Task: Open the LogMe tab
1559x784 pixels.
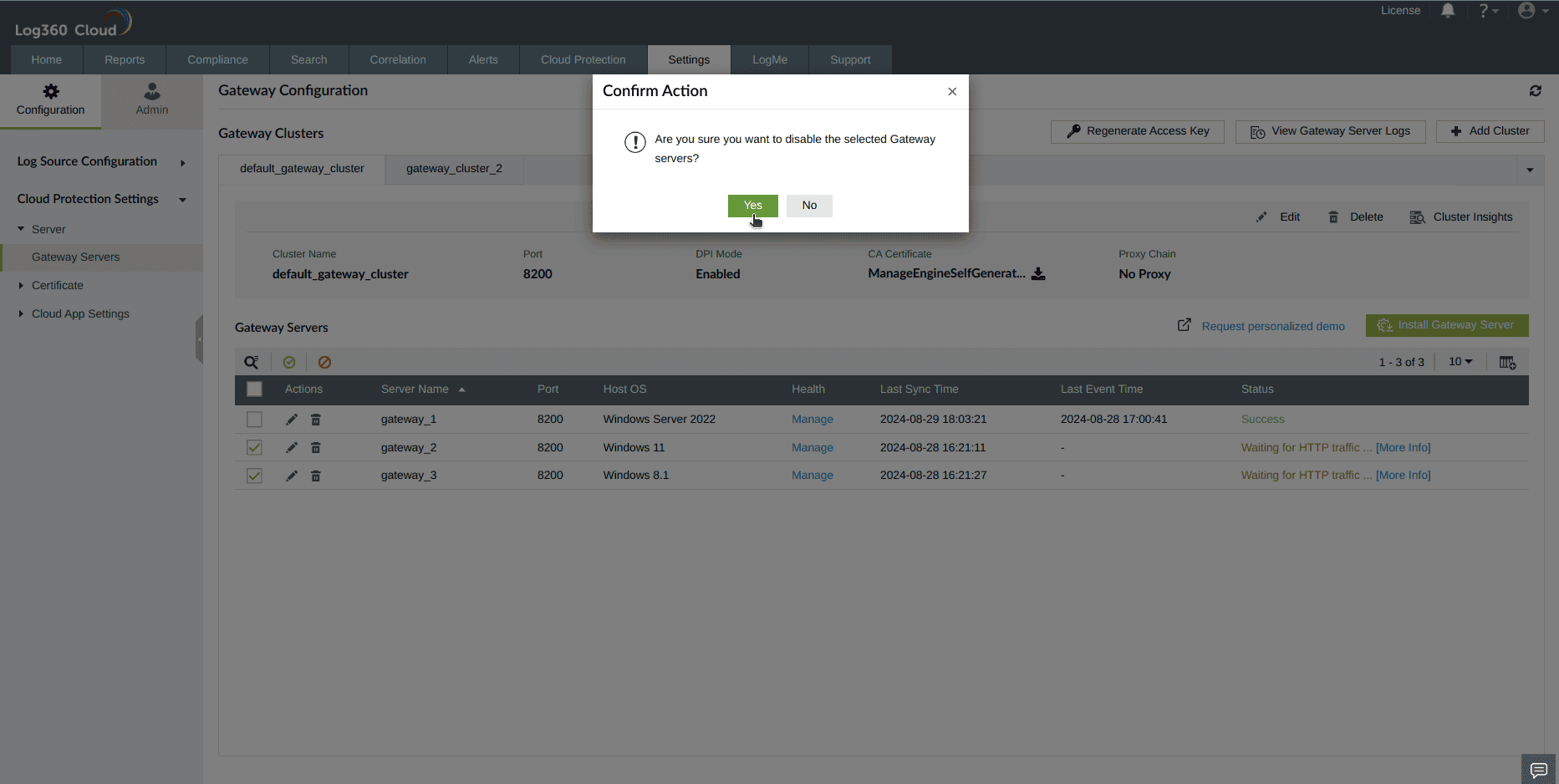Action: coord(770,60)
